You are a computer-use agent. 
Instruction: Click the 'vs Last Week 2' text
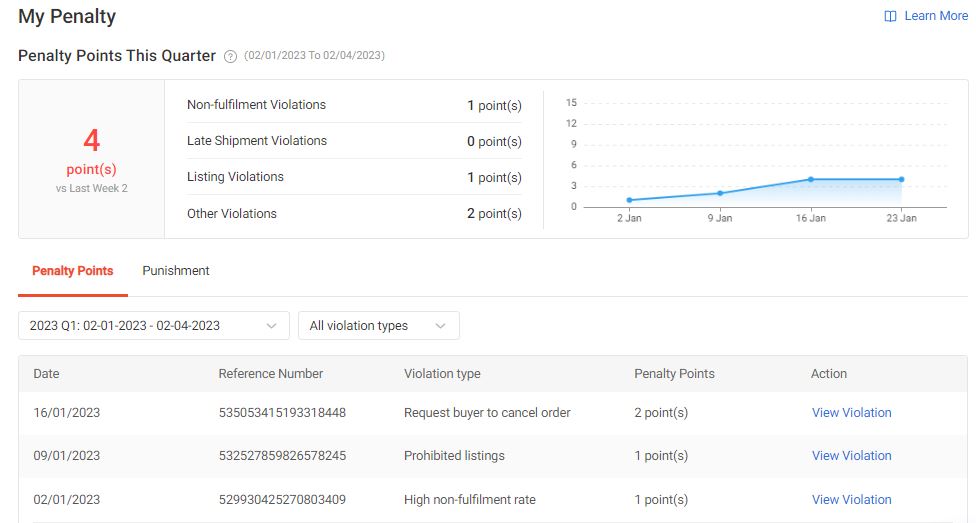coord(92,188)
